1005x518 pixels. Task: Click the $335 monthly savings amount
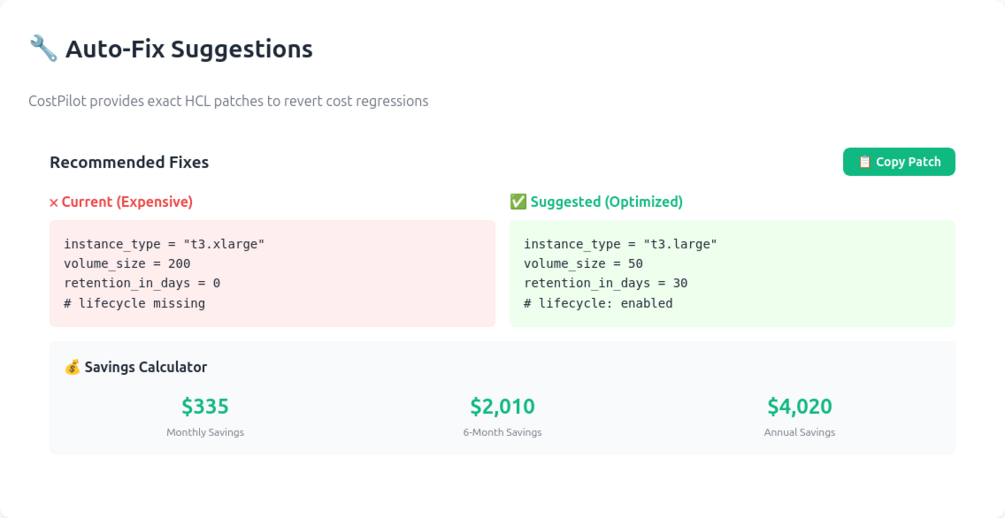[205, 406]
